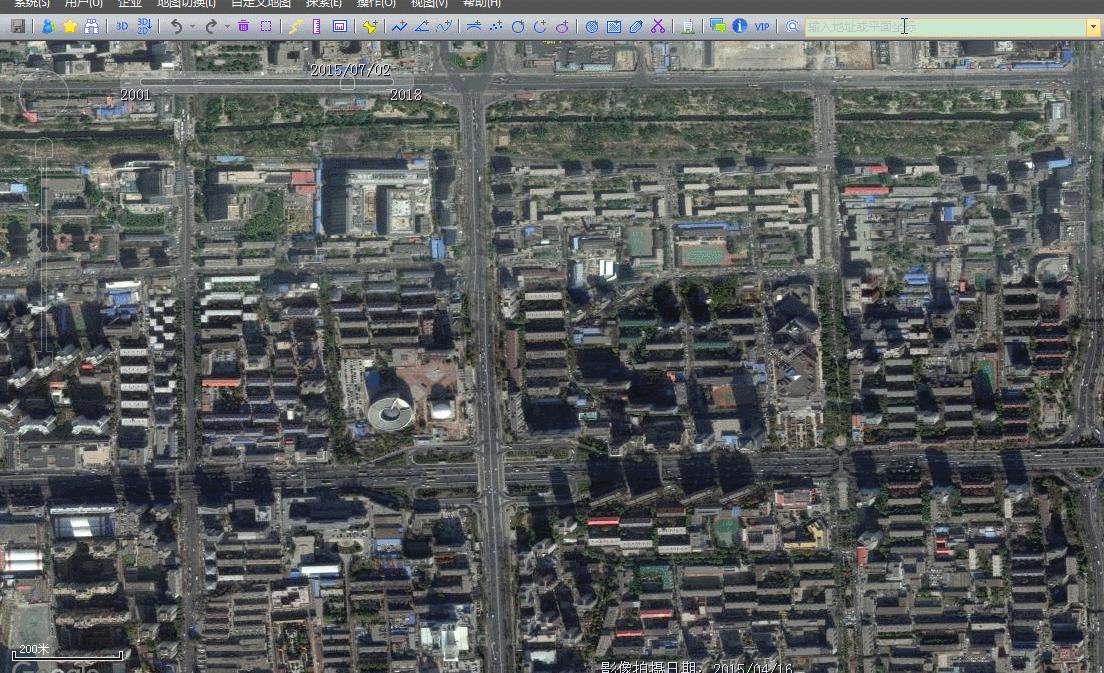Screen dimensions: 1104x673
Task: Switch to 3D view mode
Action: (122, 27)
